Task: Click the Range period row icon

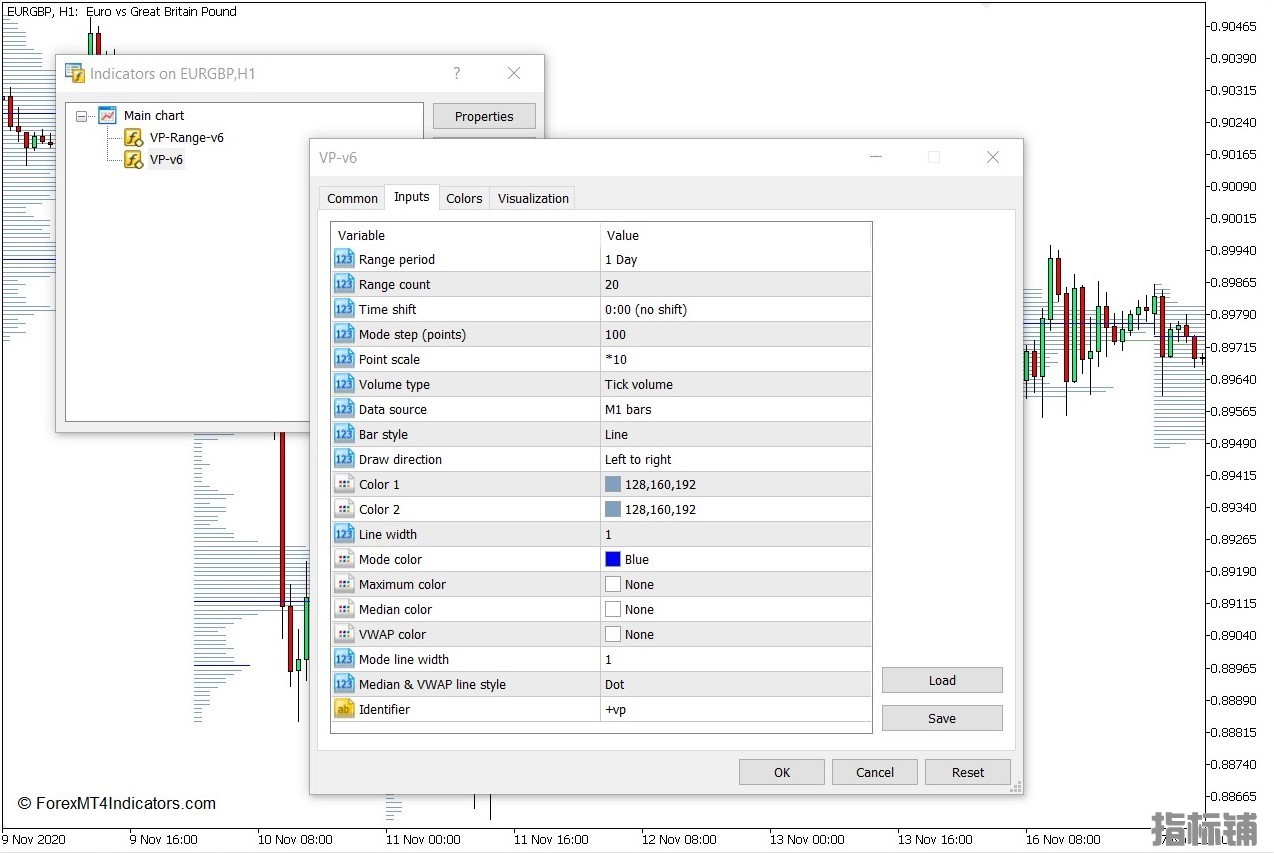Action: [344, 259]
